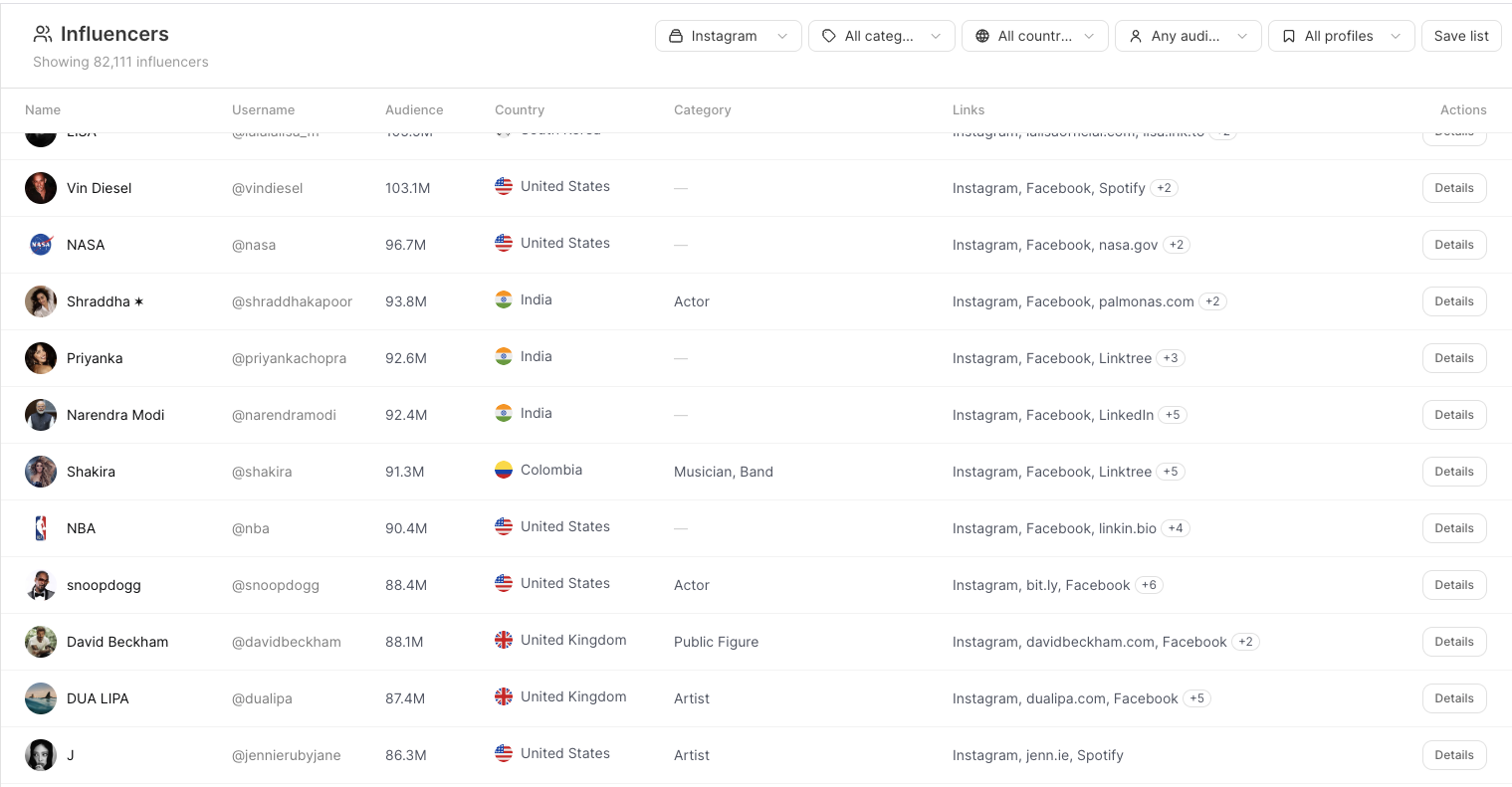Open Details for NBA
Screen dimensions: 1512x787
[1454, 528]
